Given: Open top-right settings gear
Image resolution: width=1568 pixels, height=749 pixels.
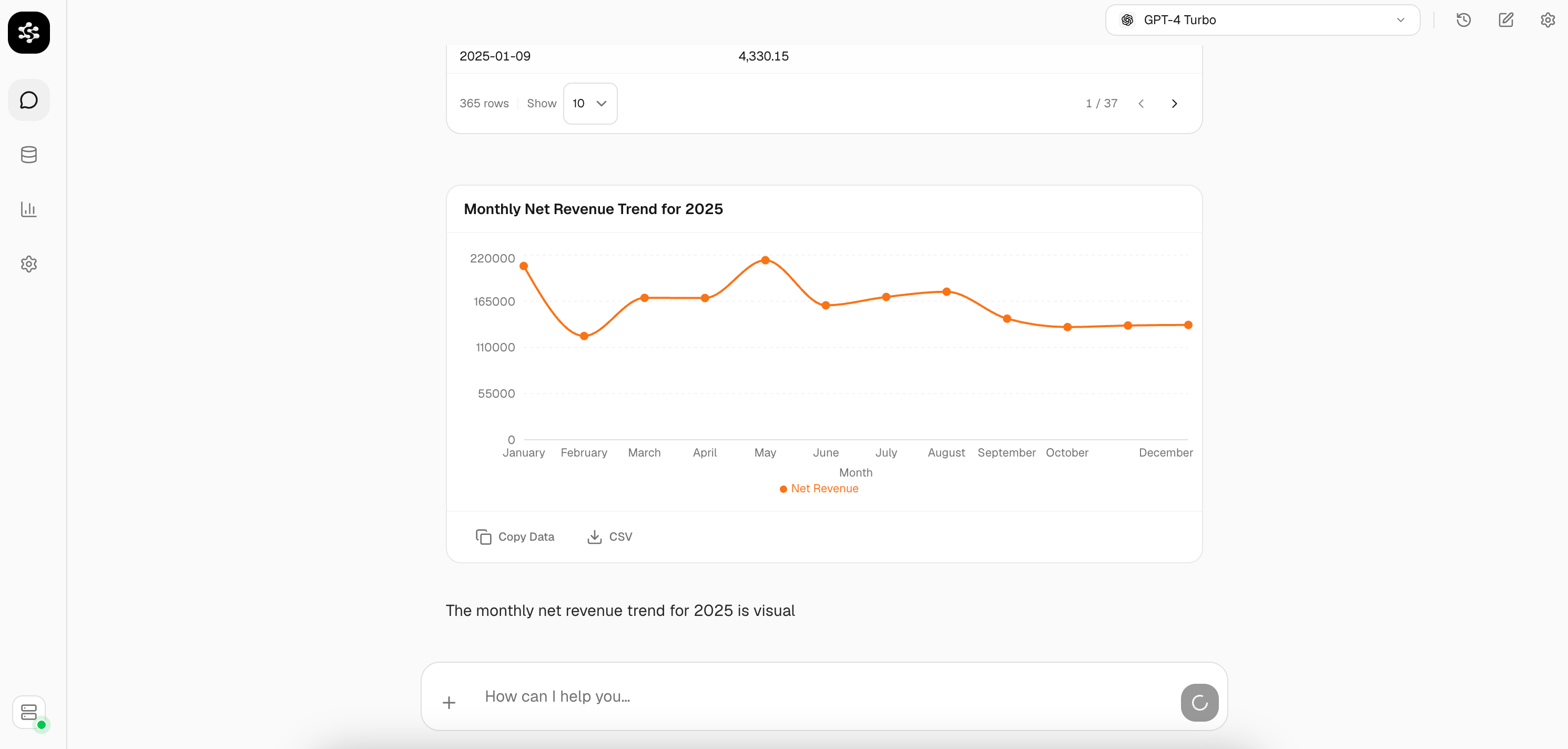Looking at the screenshot, I should pyautogui.click(x=1548, y=20).
